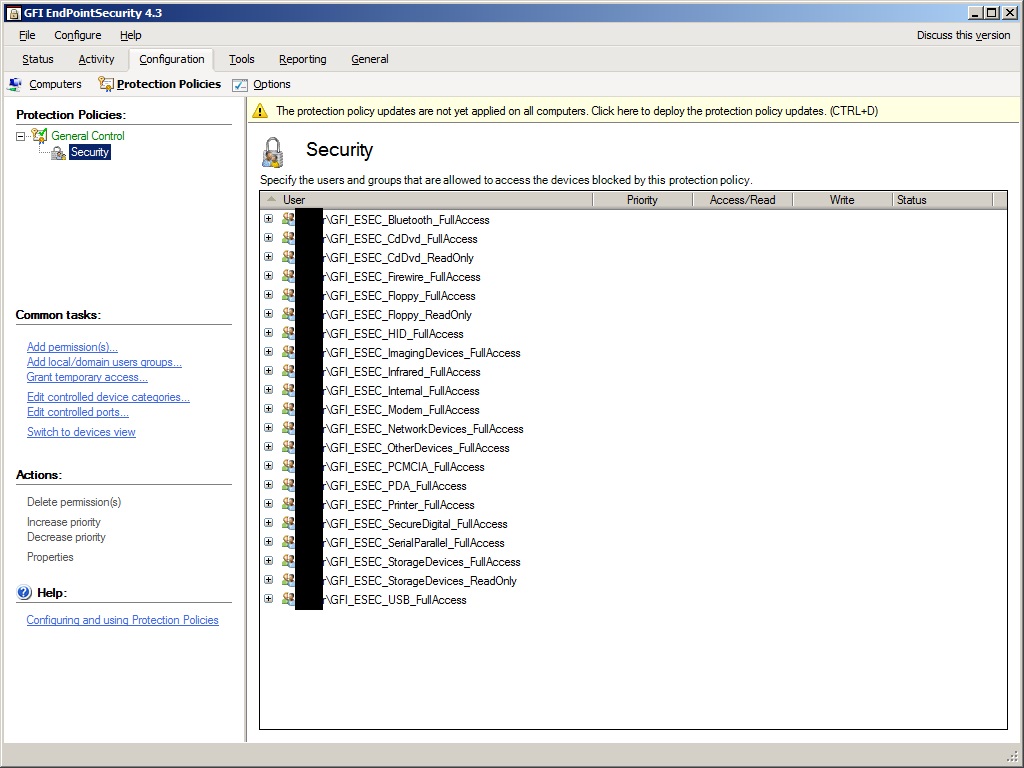Open the General tab
This screenshot has height=768, width=1024.
pos(370,59)
